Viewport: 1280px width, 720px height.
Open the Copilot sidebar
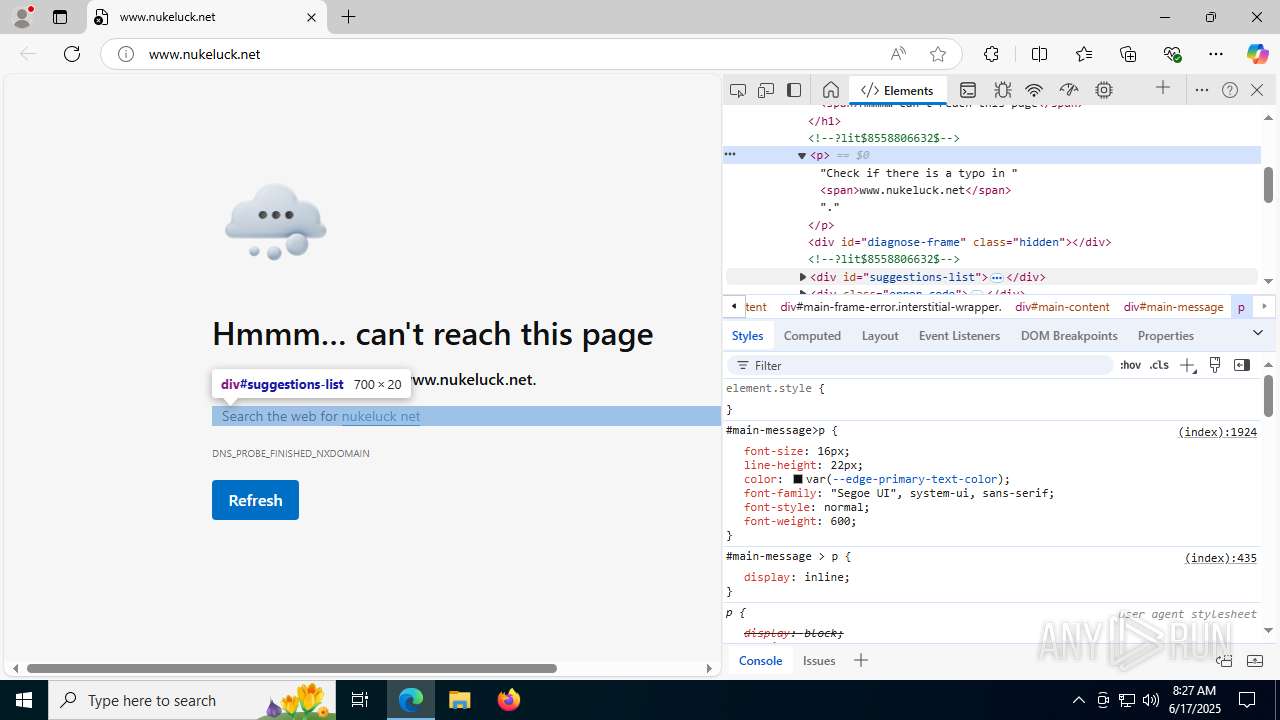point(1257,54)
